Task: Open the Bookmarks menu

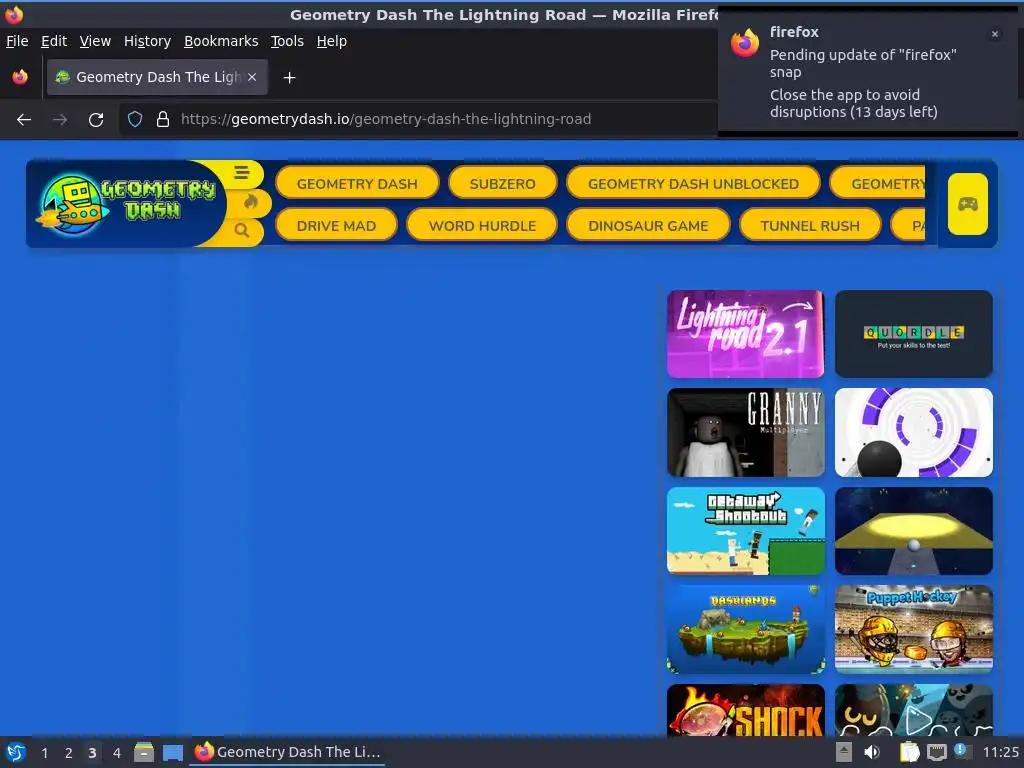Action: pos(221,41)
